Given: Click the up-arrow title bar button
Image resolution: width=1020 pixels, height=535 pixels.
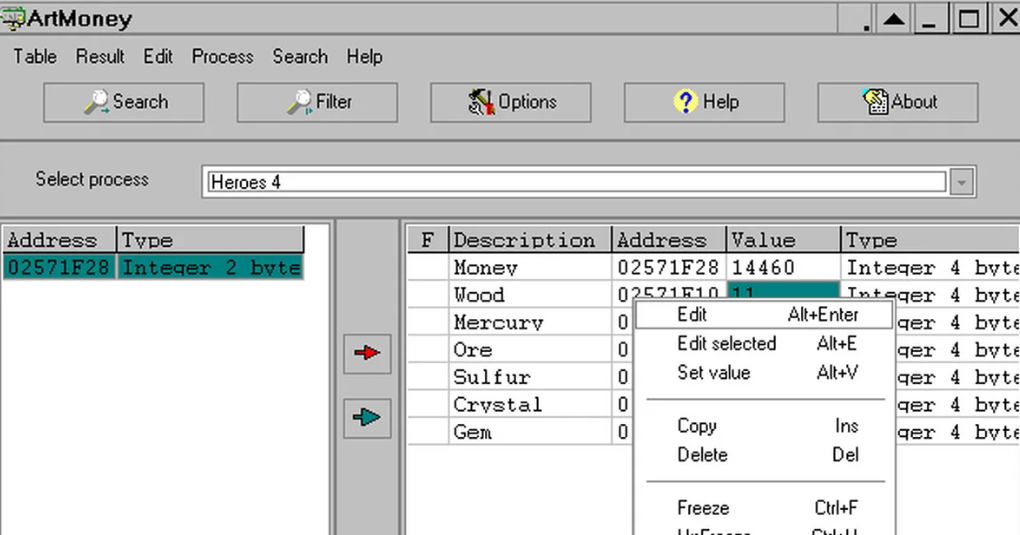Looking at the screenshot, I should [894, 18].
